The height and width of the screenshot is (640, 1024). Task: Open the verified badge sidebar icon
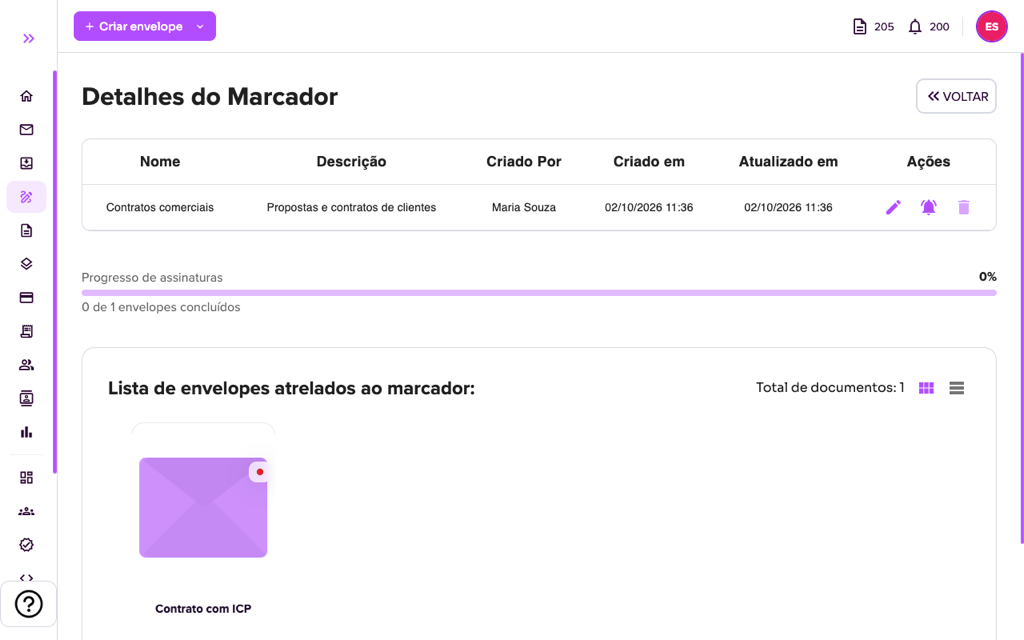pos(26,545)
